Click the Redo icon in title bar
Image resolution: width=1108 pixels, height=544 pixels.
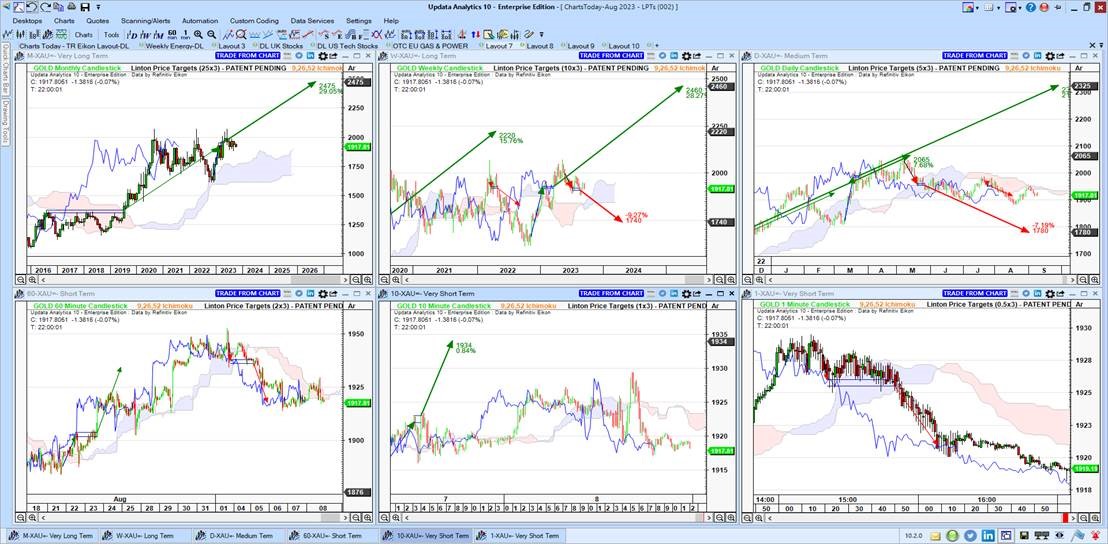click(45, 6)
